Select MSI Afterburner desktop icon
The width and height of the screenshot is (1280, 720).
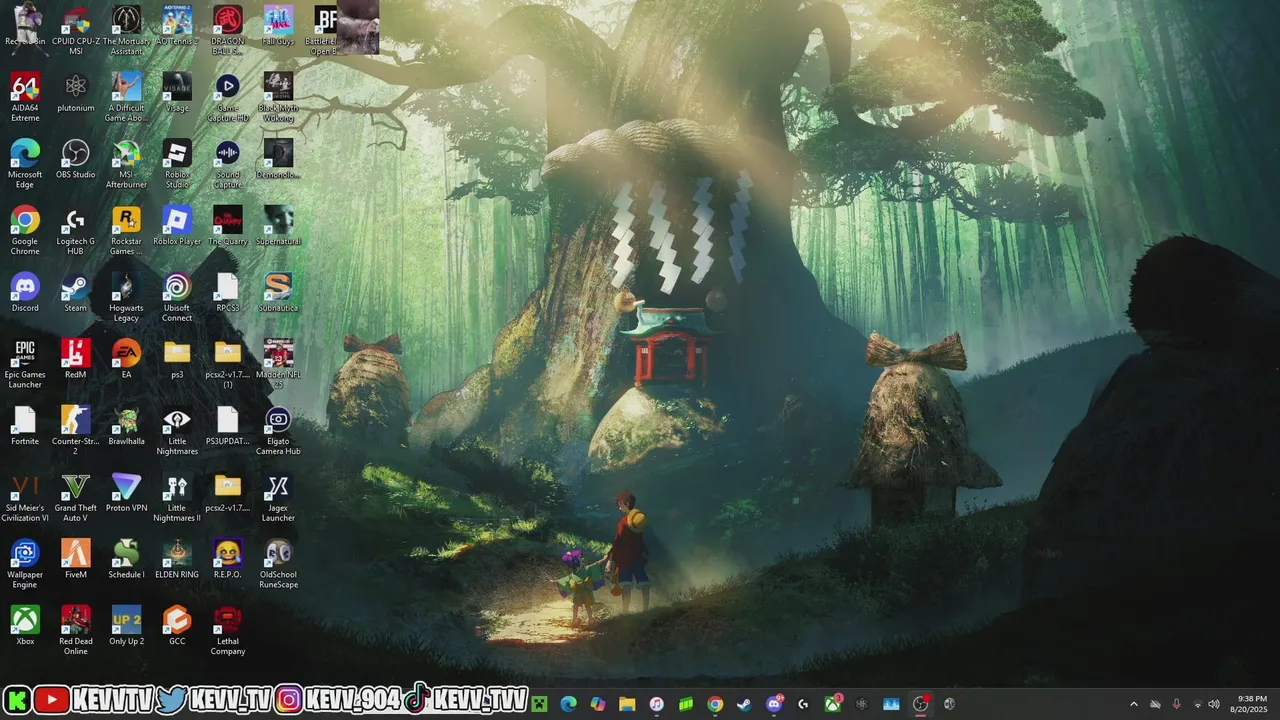click(x=126, y=164)
